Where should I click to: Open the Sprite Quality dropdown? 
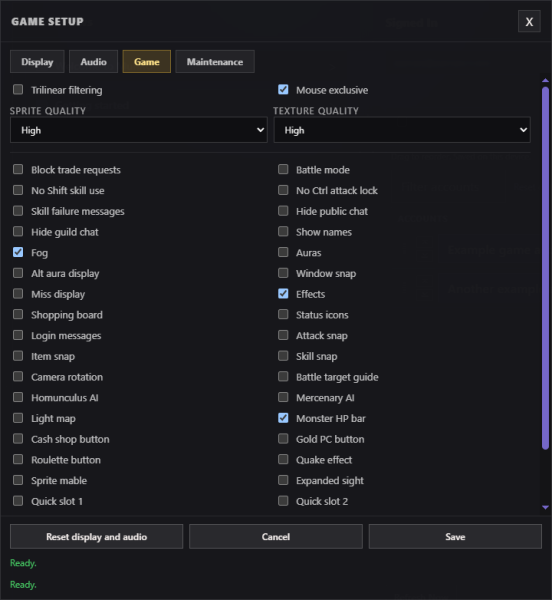click(138, 130)
